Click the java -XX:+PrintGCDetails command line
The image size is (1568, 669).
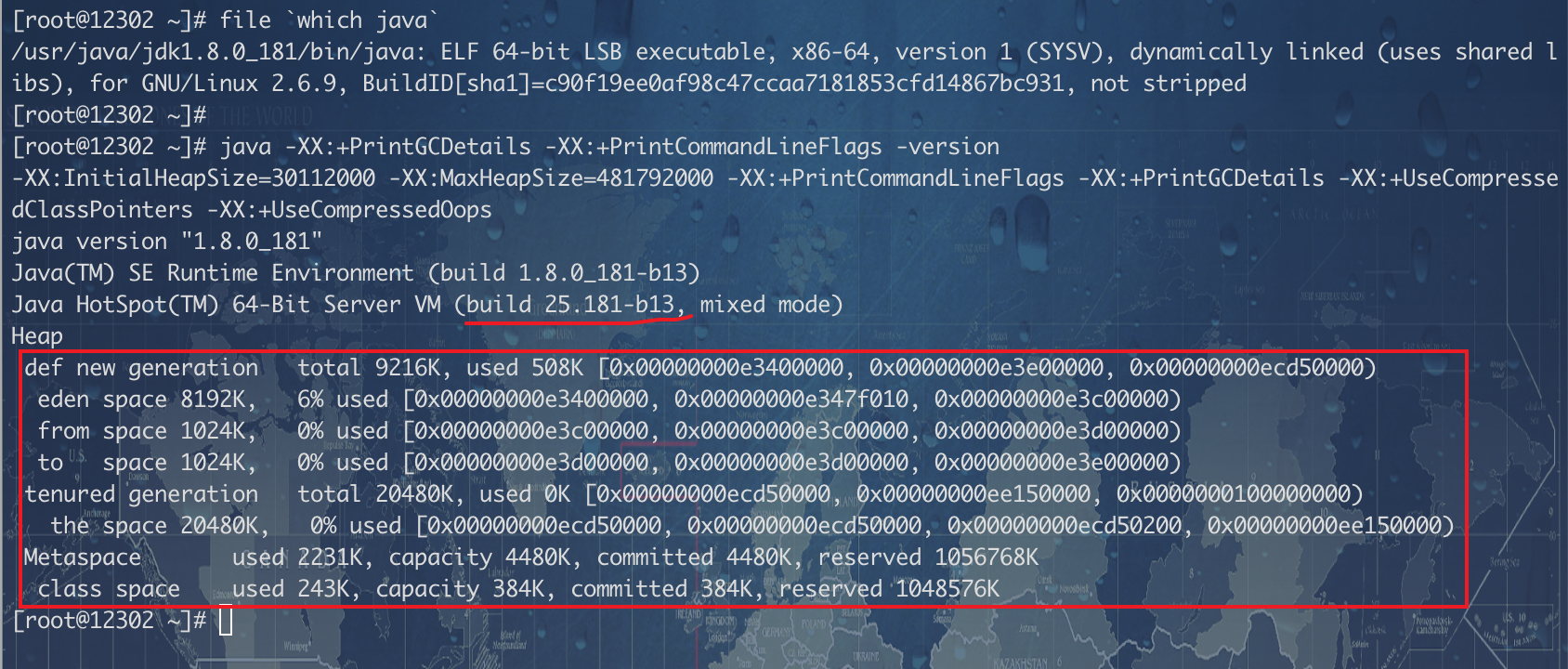pyautogui.click(x=609, y=147)
